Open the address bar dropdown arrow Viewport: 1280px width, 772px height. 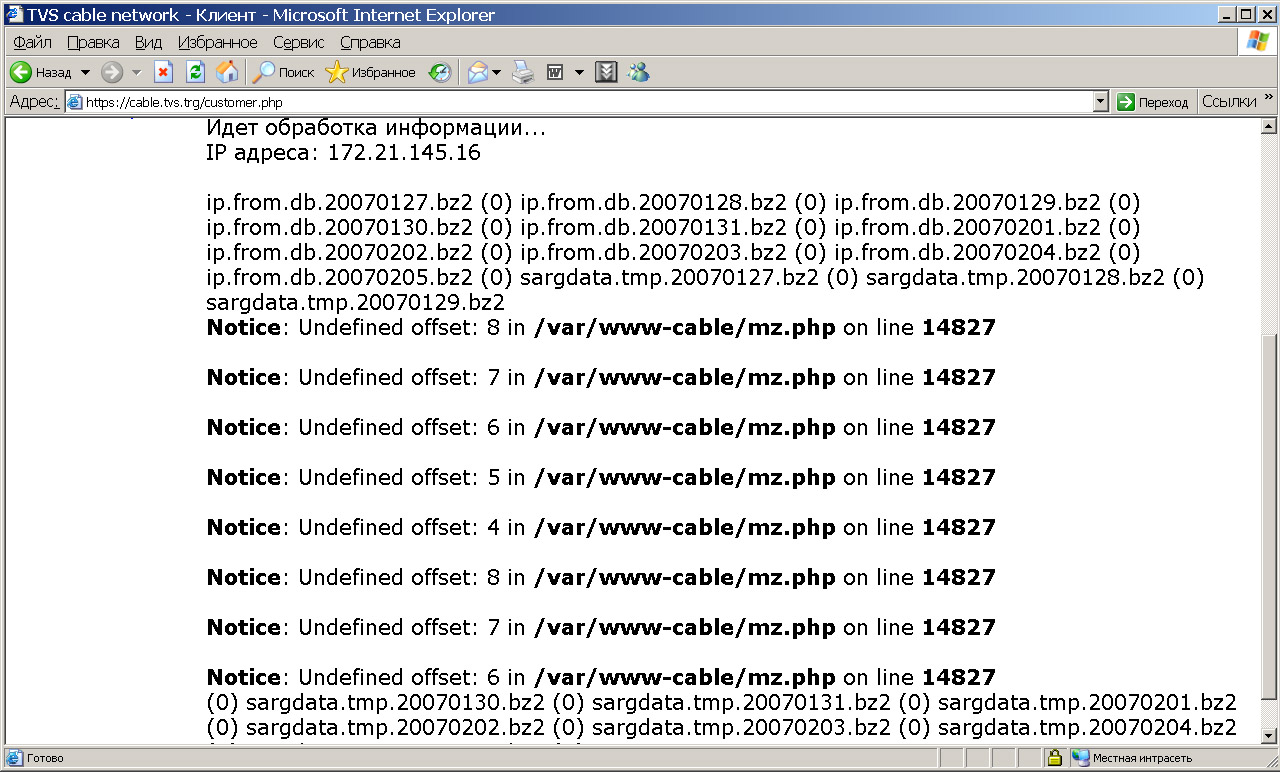[x=1101, y=102]
